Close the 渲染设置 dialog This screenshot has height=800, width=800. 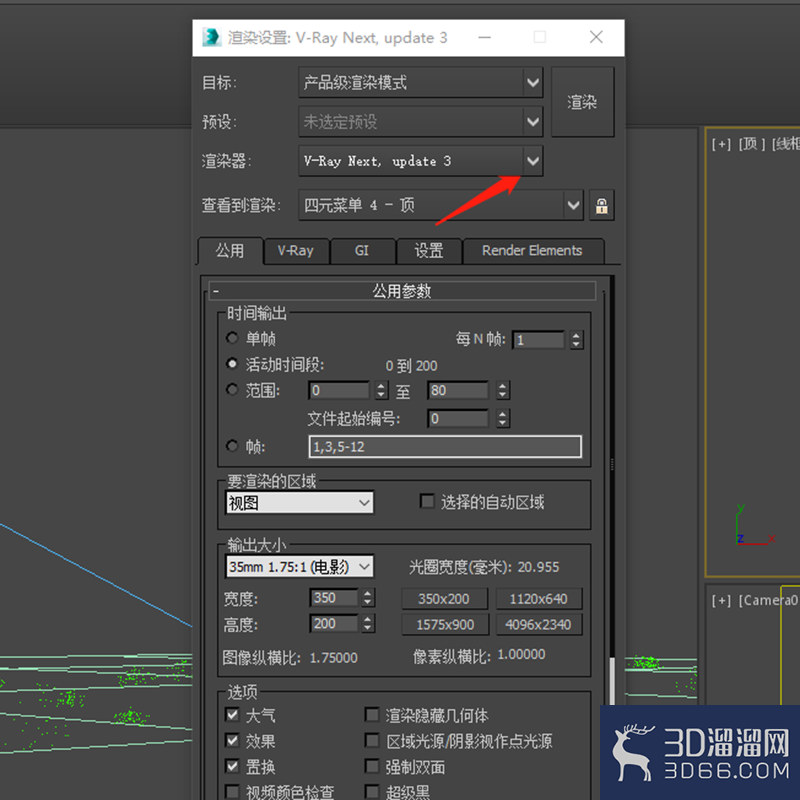596,37
